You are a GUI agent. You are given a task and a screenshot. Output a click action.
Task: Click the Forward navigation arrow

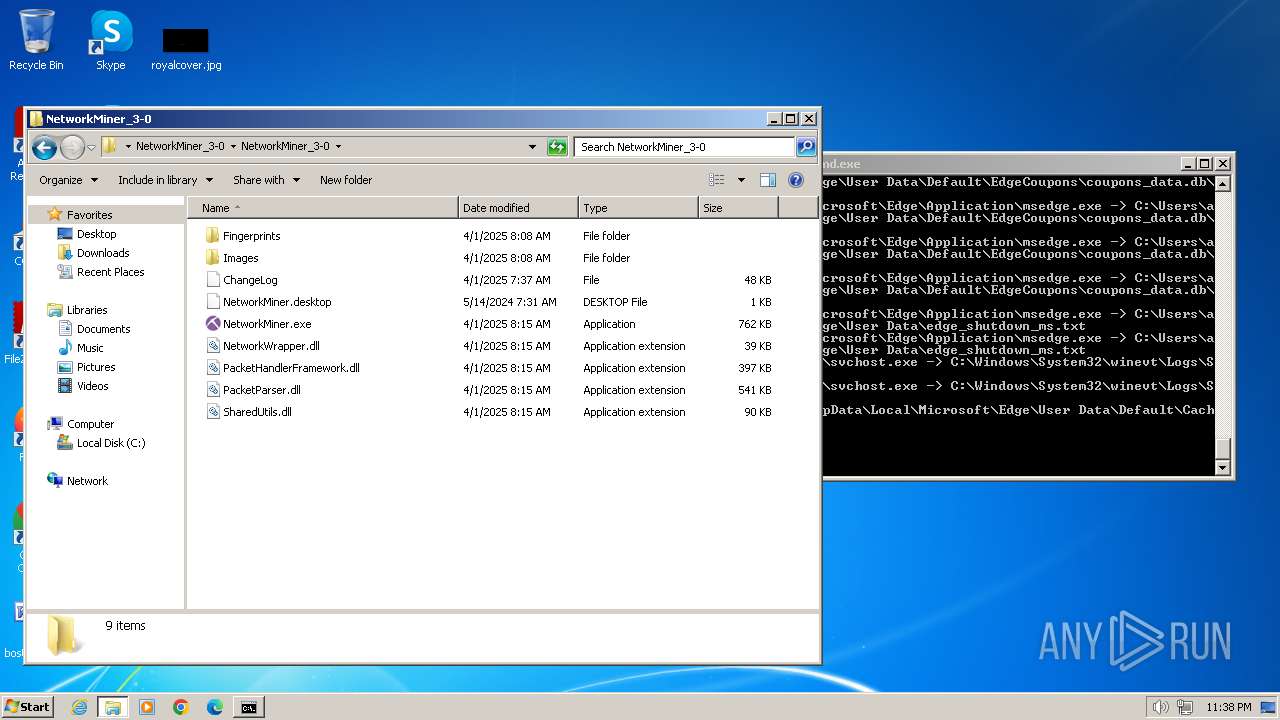pos(72,148)
